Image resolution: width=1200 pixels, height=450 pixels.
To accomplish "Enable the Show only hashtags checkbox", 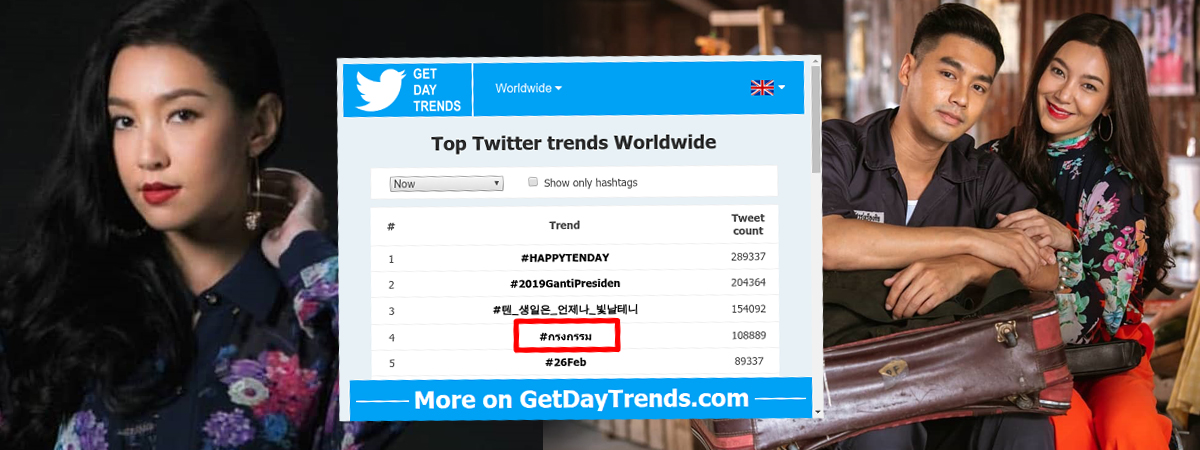I will point(533,182).
